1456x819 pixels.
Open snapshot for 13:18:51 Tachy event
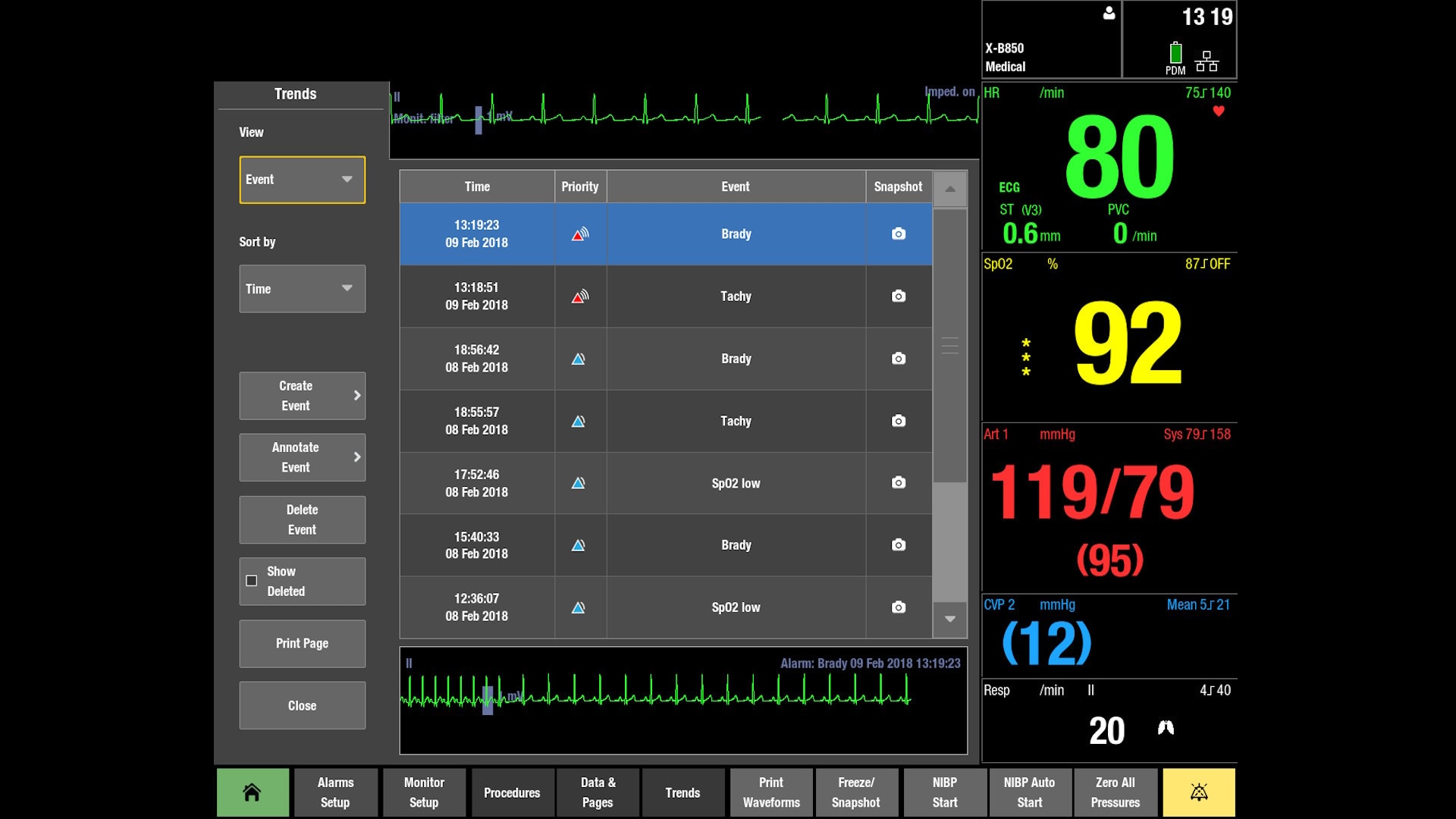tap(899, 296)
